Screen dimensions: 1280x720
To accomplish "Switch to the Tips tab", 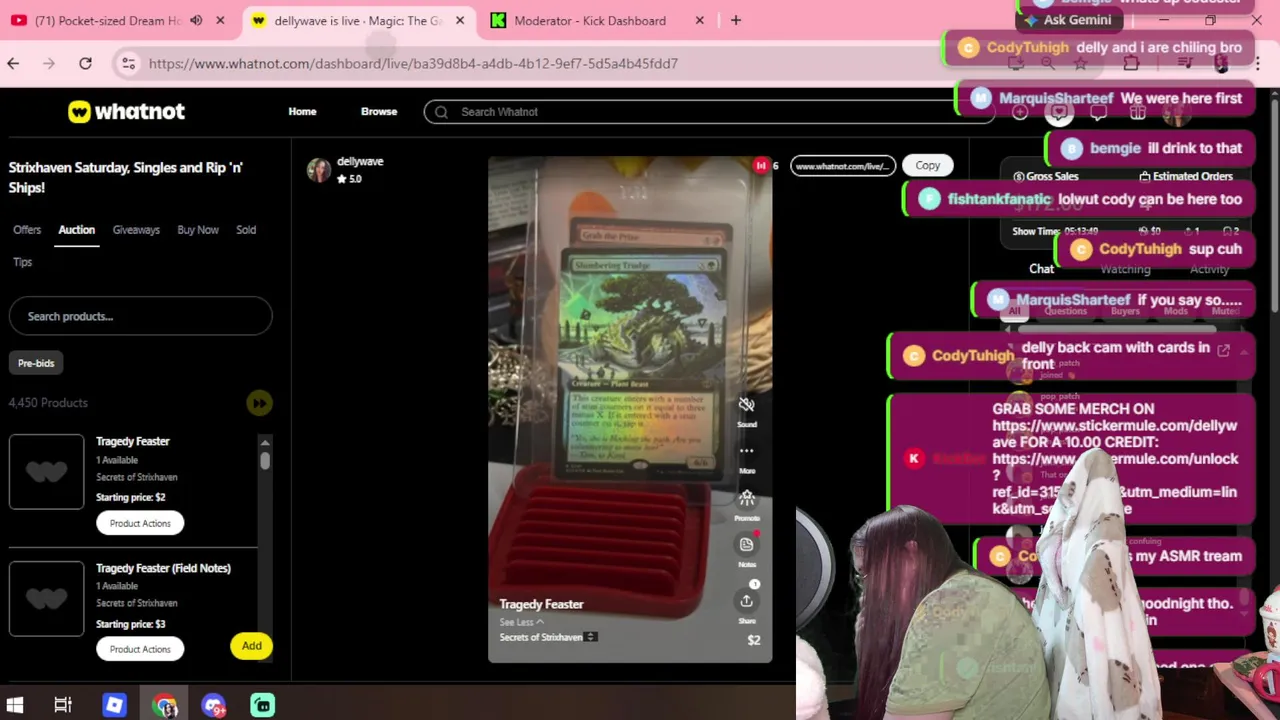I will [x=22, y=262].
